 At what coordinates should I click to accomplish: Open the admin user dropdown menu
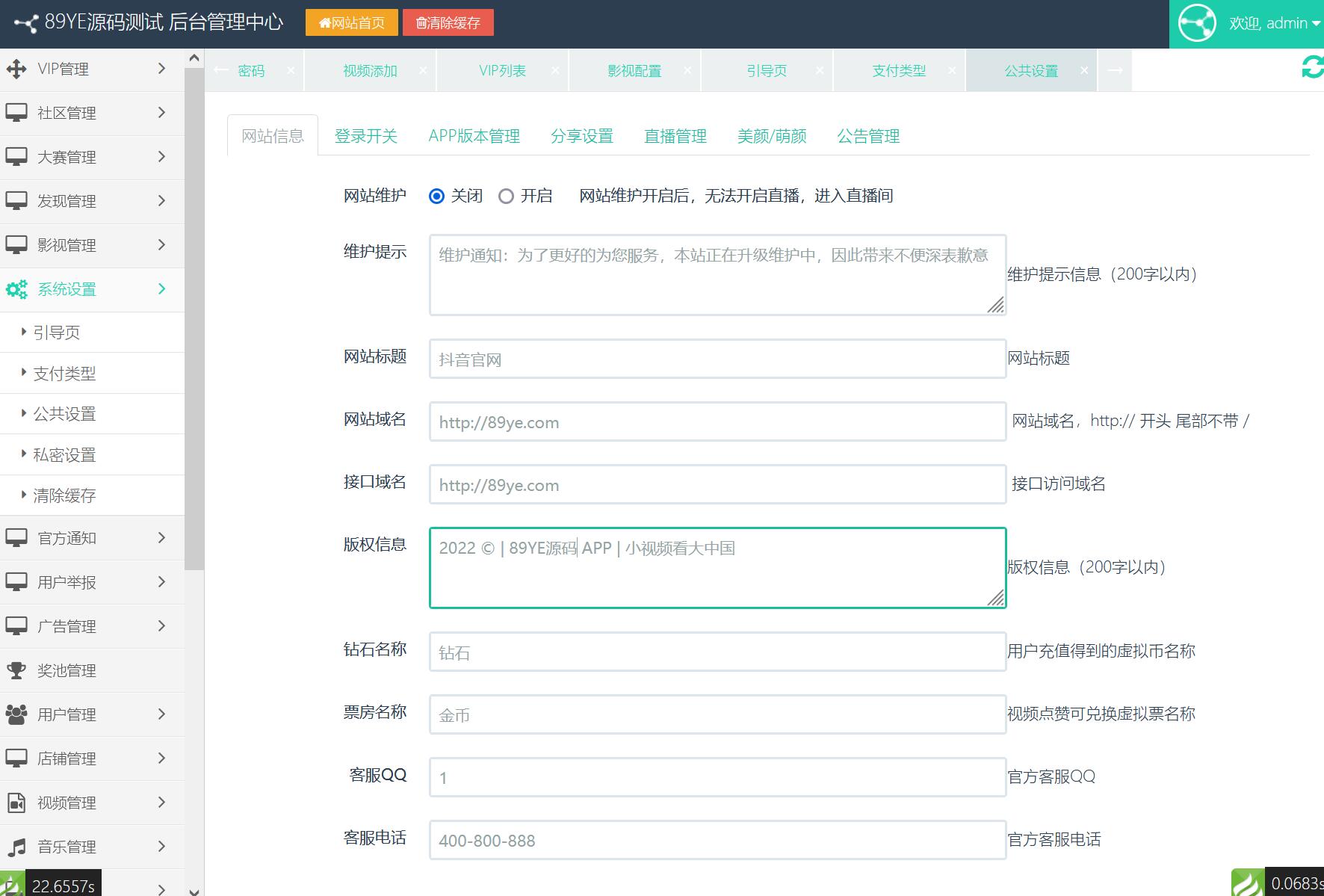tap(1274, 23)
